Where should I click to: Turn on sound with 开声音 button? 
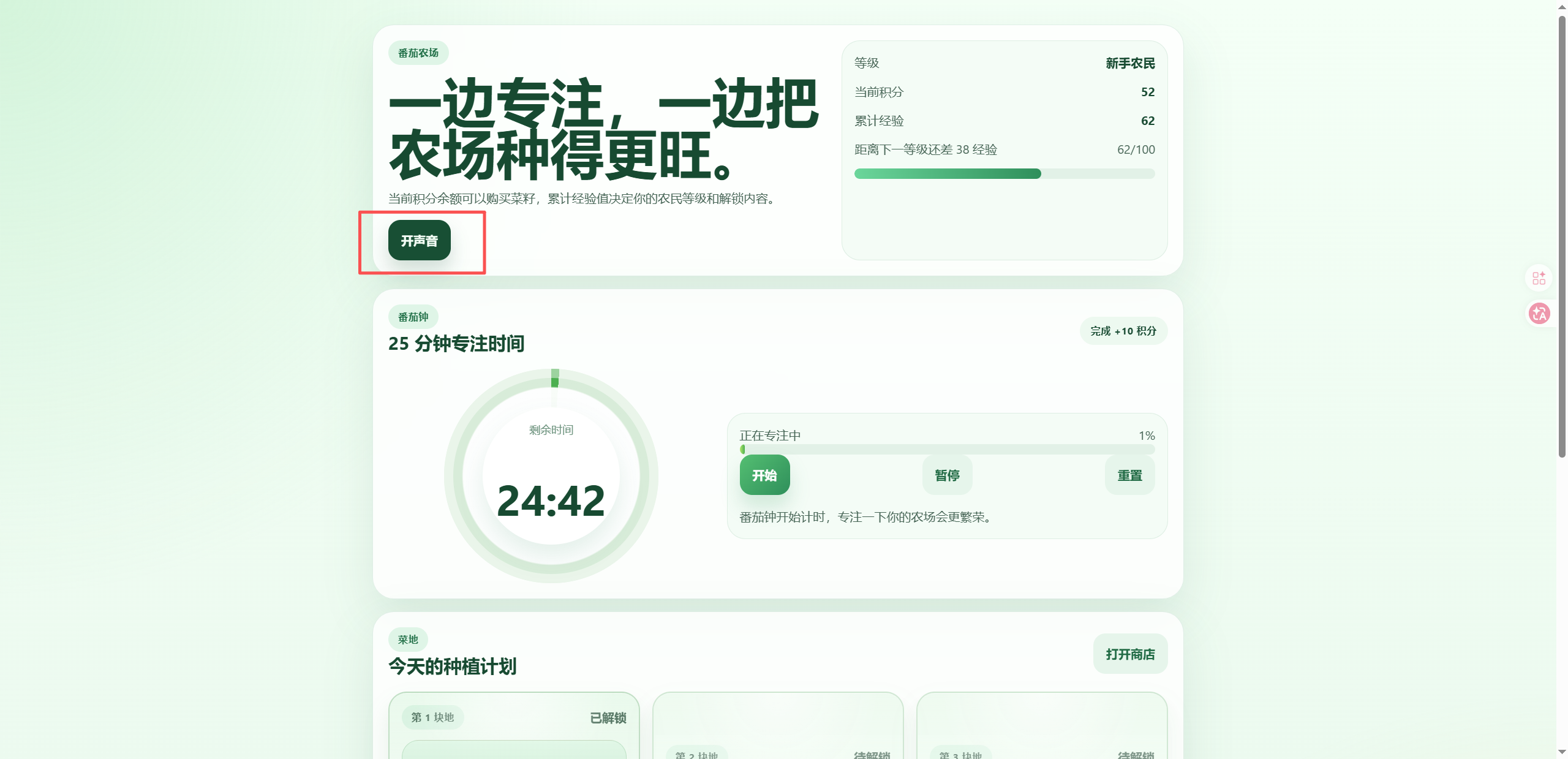pos(419,241)
